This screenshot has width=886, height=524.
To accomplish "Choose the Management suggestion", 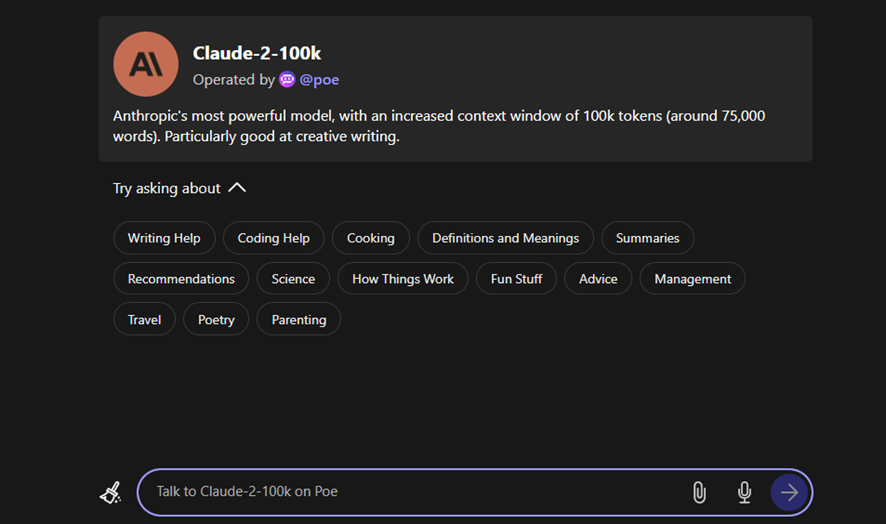I will click(x=692, y=279).
